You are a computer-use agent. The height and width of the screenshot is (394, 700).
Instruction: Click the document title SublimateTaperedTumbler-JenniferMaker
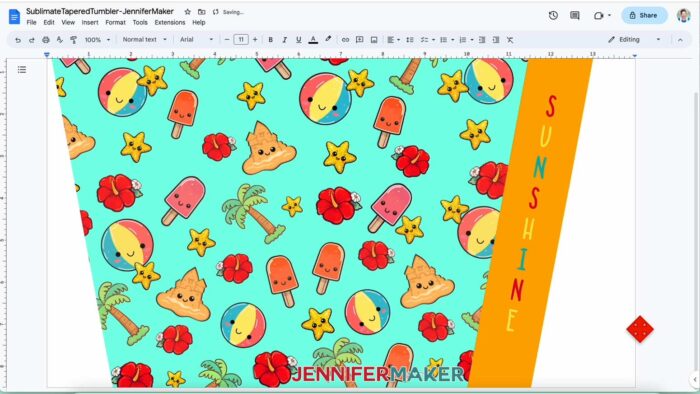[x=100, y=11]
